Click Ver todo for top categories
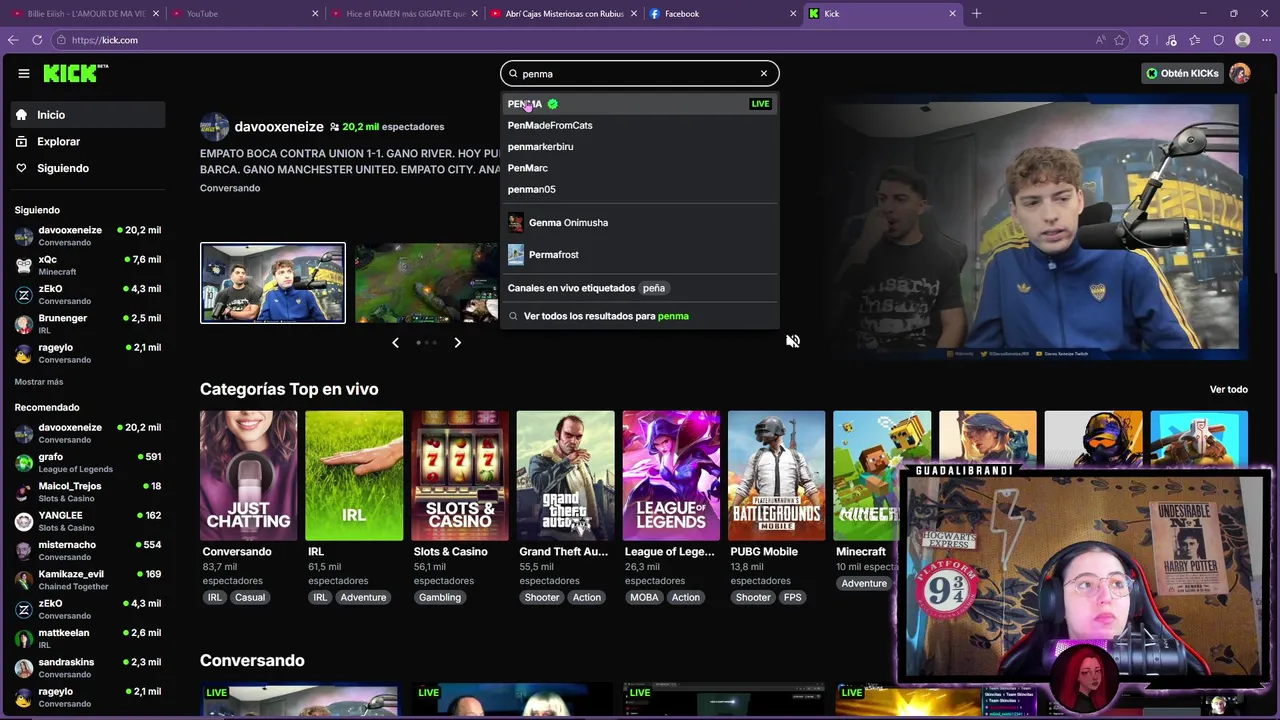The height and width of the screenshot is (720, 1280). tap(1229, 390)
